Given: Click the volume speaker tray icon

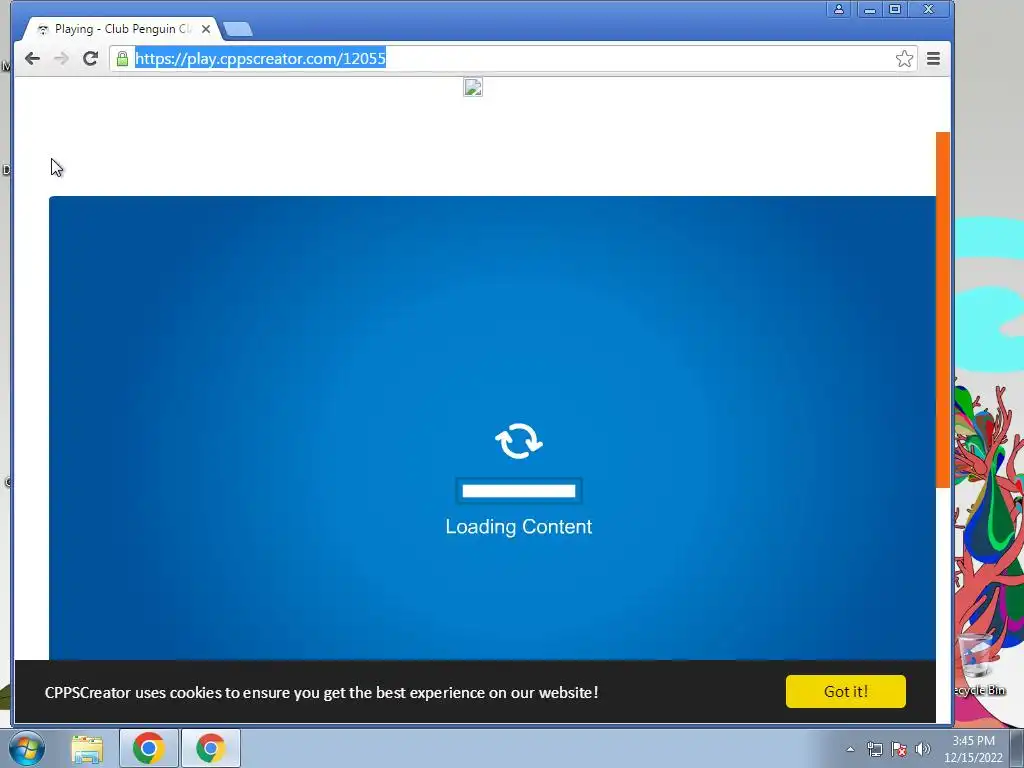Looking at the screenshot, I should [923, 749].
